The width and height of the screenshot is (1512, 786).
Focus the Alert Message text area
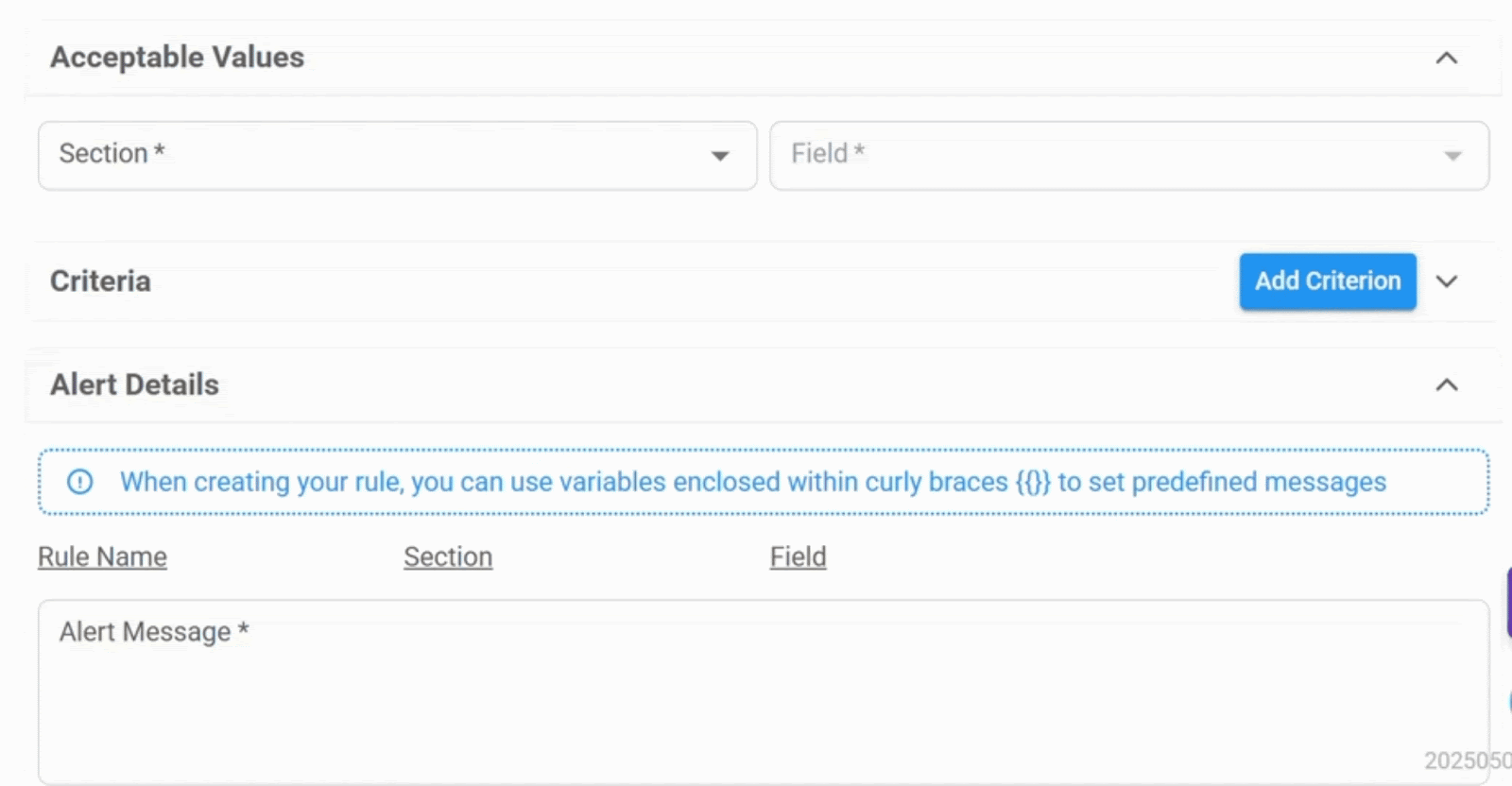764,692
